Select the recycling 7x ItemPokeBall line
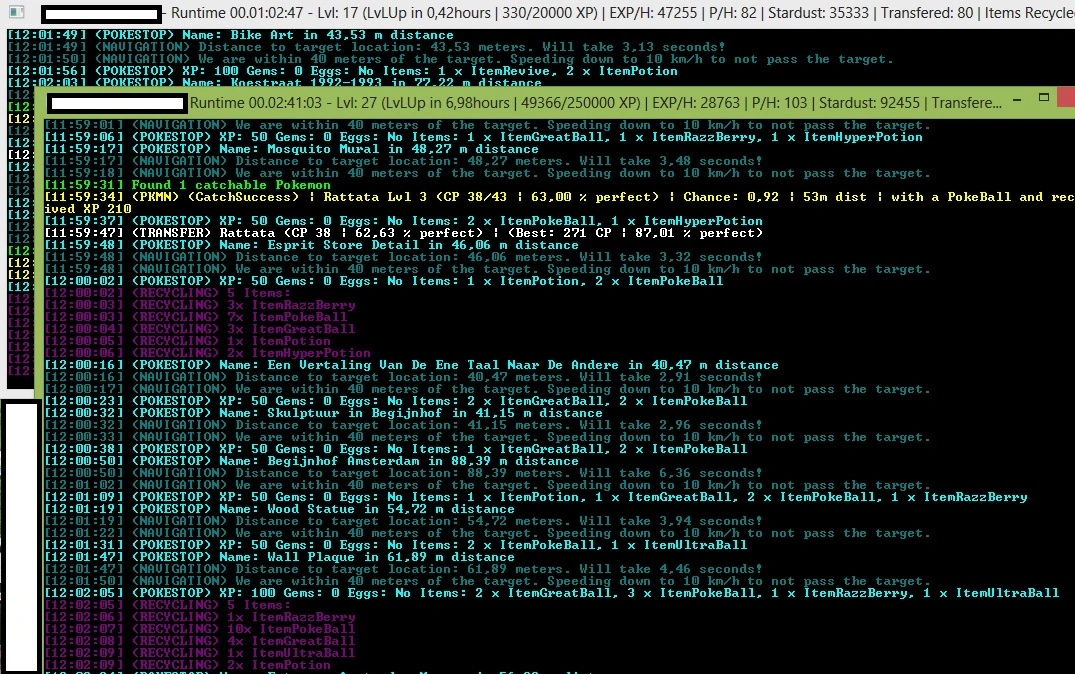This screenshot has width=1075, height=674. 195,317
